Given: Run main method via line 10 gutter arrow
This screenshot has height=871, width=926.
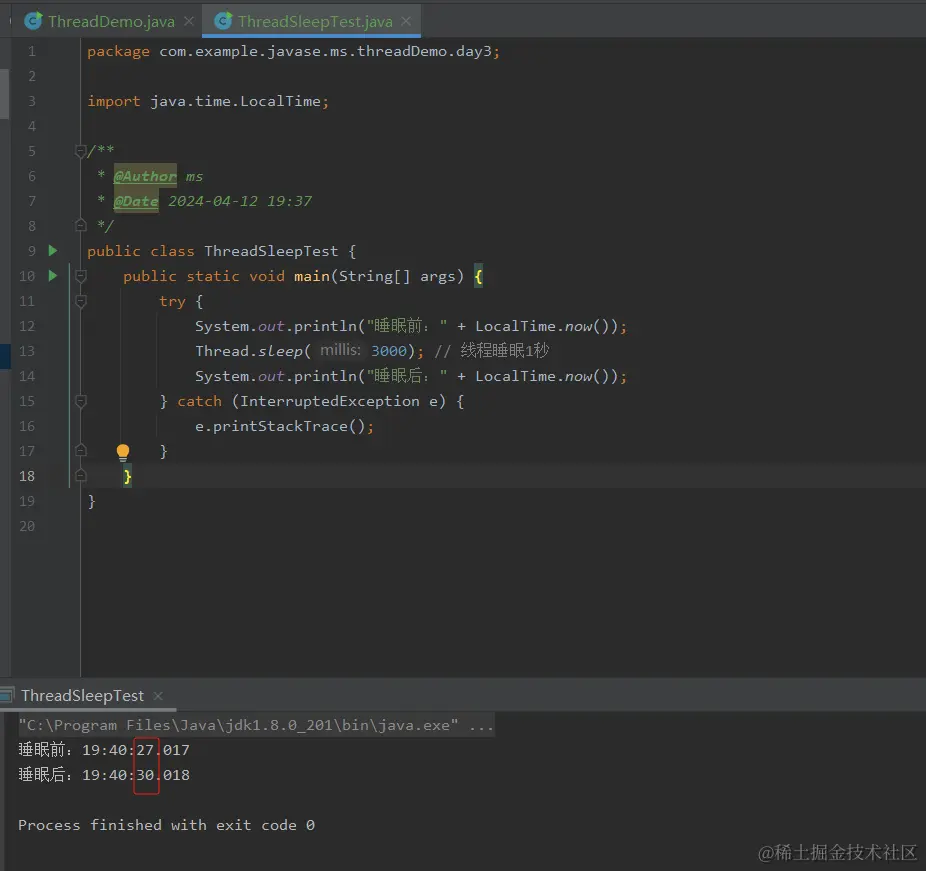Looking at the screenshot, I should [53, 275].
